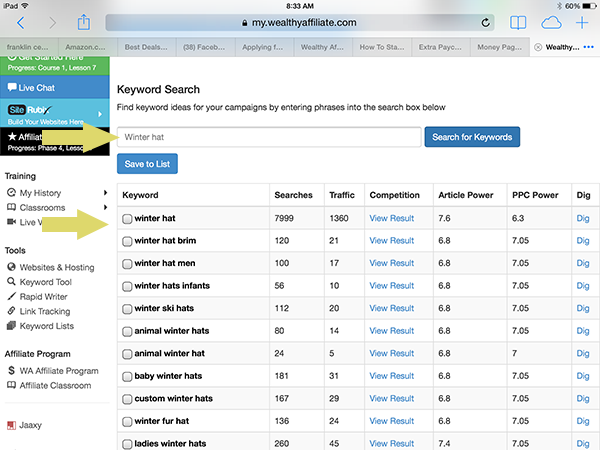Viewport: 600px width, 450px height.
Task: Check the box for baby winter hats
Action: 127,377
